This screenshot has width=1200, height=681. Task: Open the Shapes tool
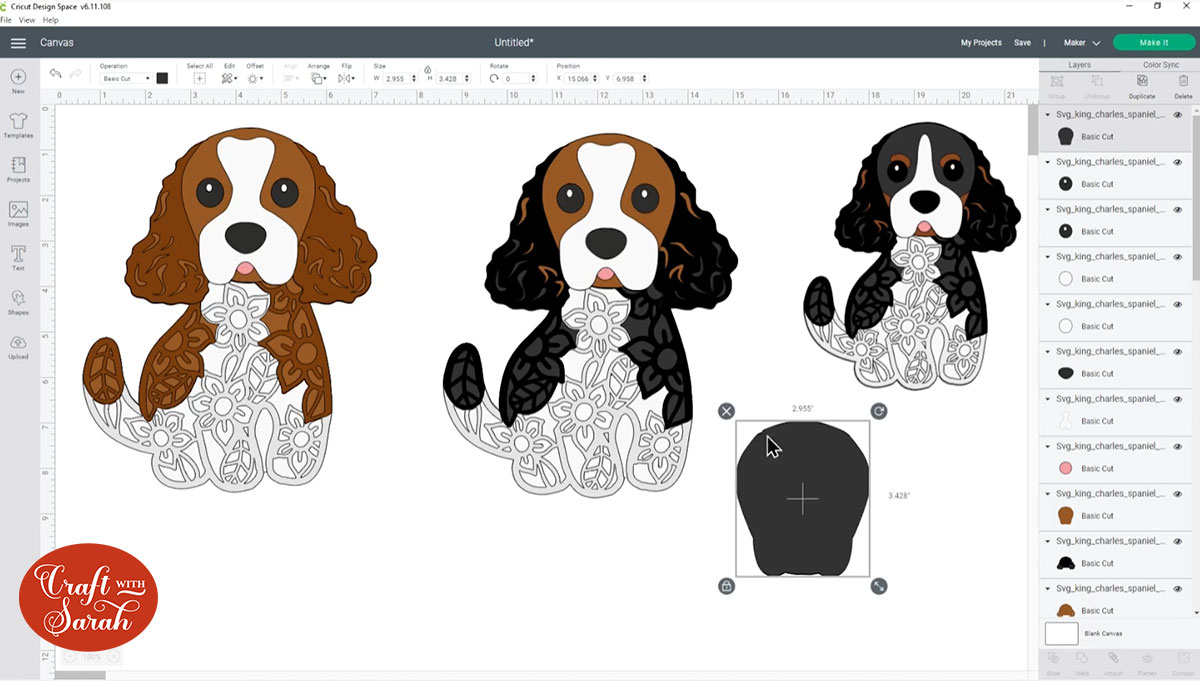point(18,301)
